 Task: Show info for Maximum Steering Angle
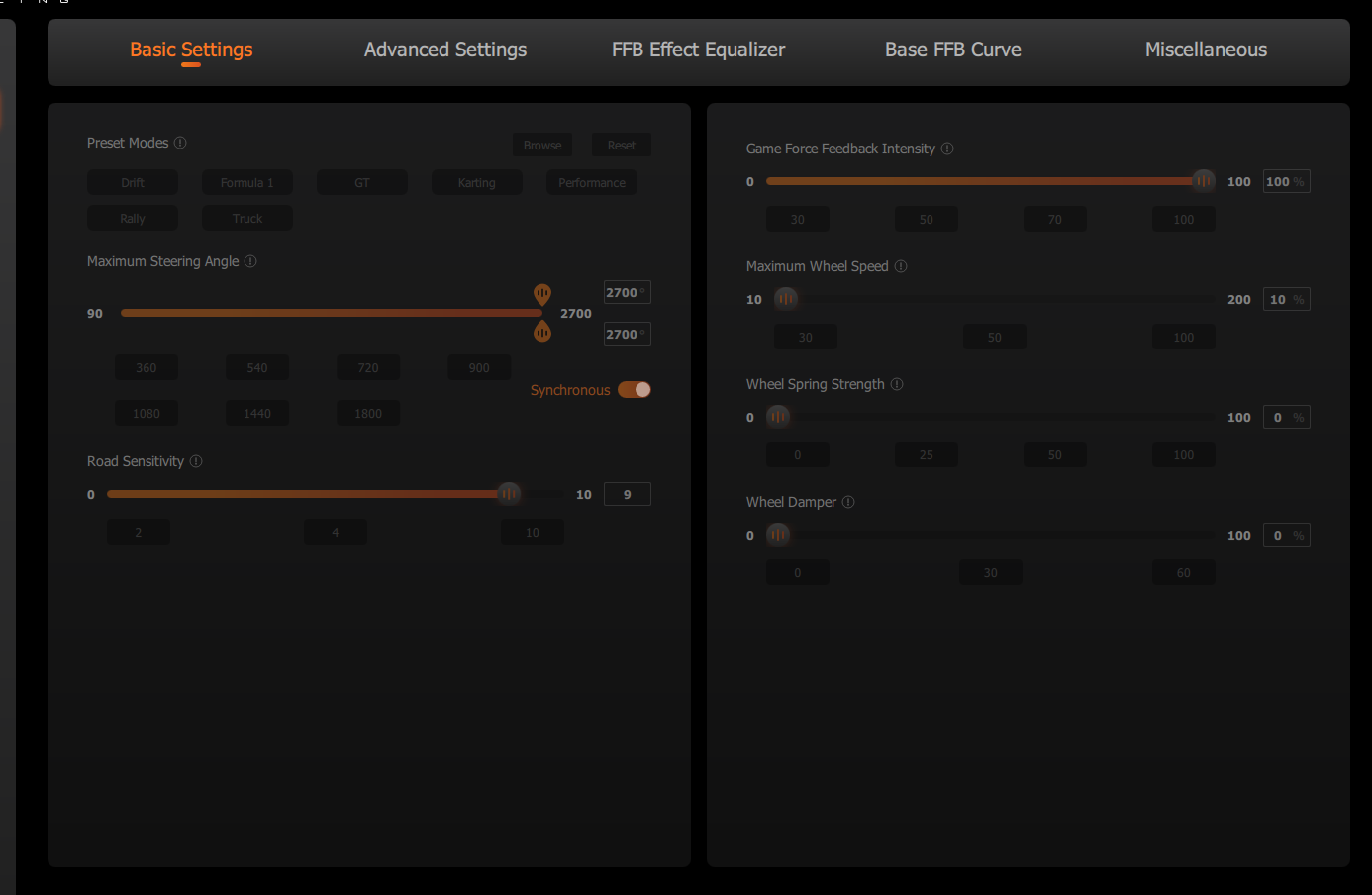(250, 261)
